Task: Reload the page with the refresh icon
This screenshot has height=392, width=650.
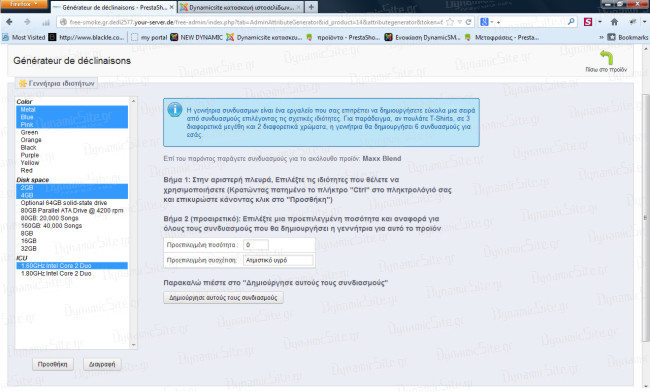Action: point(468,22)
